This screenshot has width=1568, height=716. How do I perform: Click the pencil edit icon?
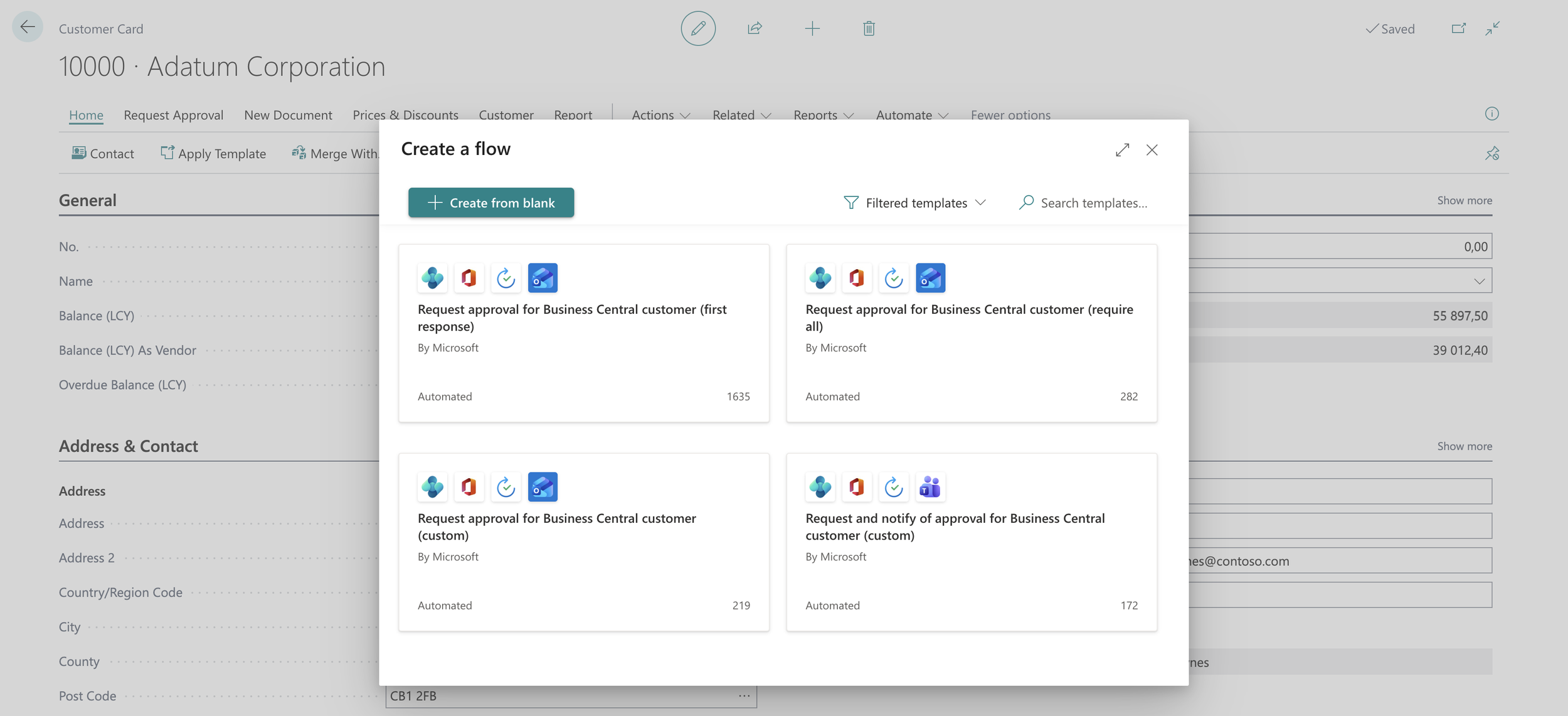[698, 28]
